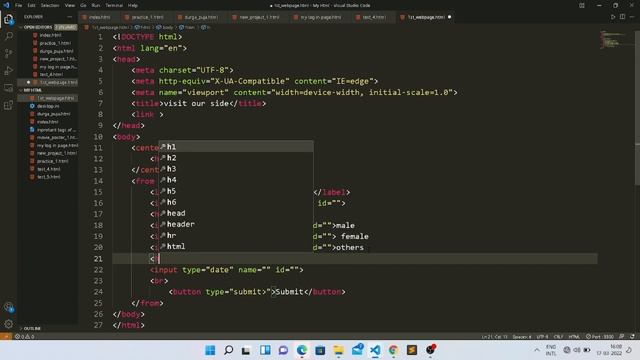Click the Run file play icon

tap(613, 17)
